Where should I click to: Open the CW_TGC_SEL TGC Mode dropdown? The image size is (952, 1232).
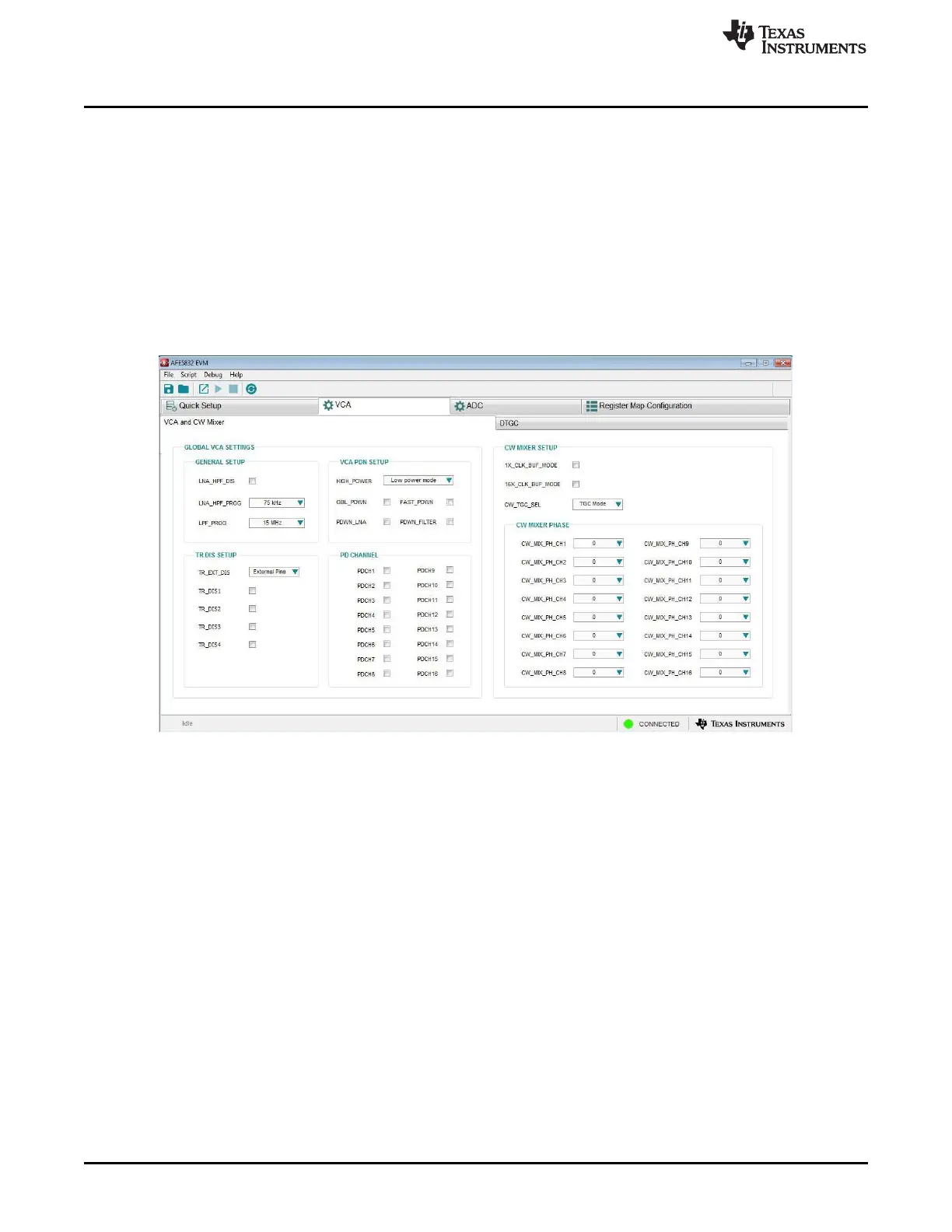point(598,504)
